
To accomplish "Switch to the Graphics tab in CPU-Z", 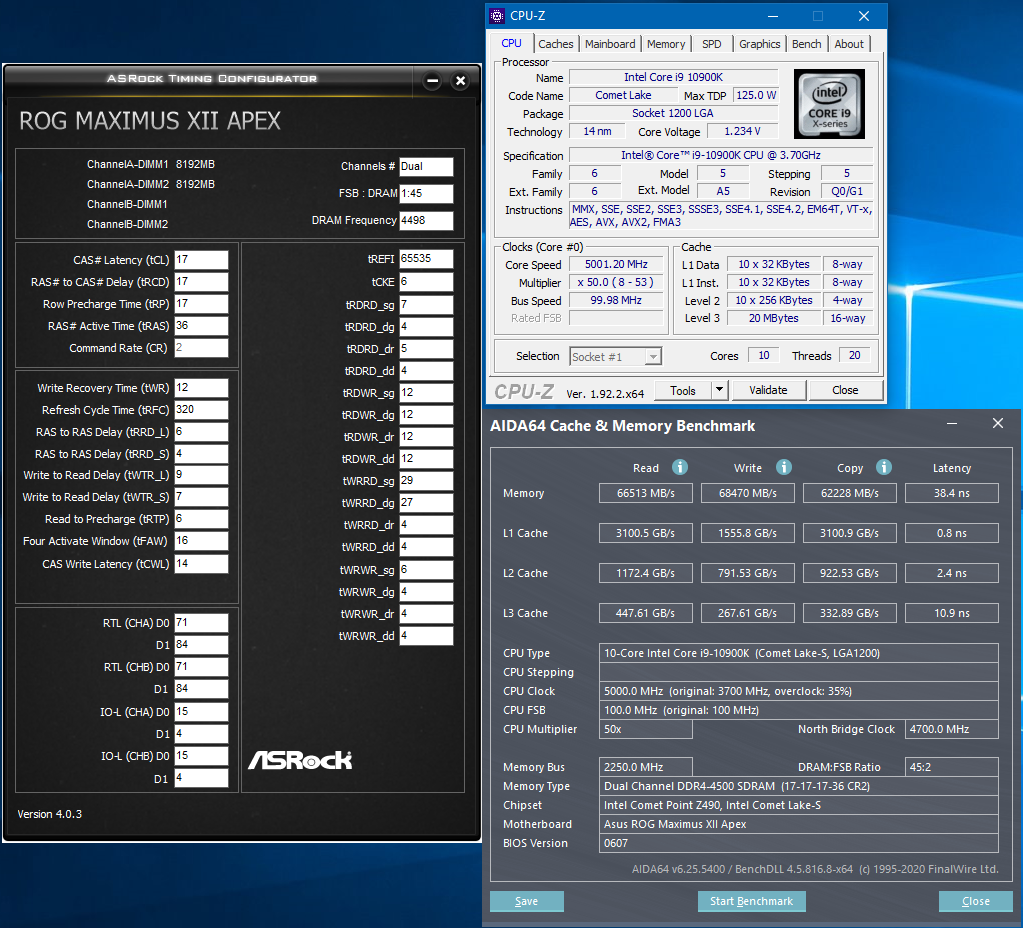I will (x=759, y=44).
